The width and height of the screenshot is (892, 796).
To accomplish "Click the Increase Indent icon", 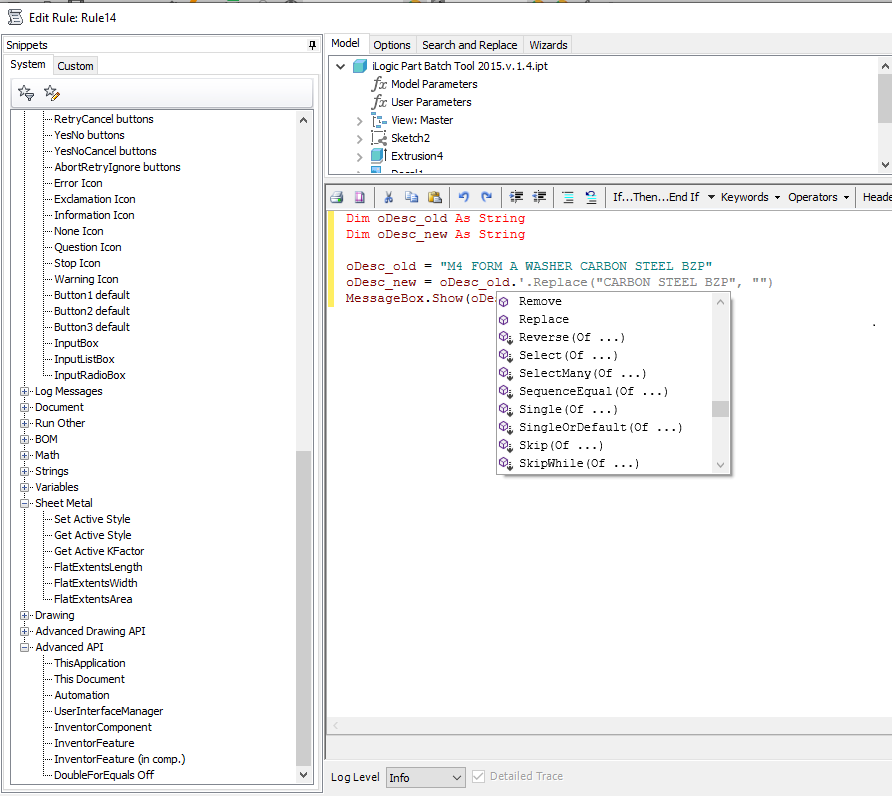I will (516, 197).
